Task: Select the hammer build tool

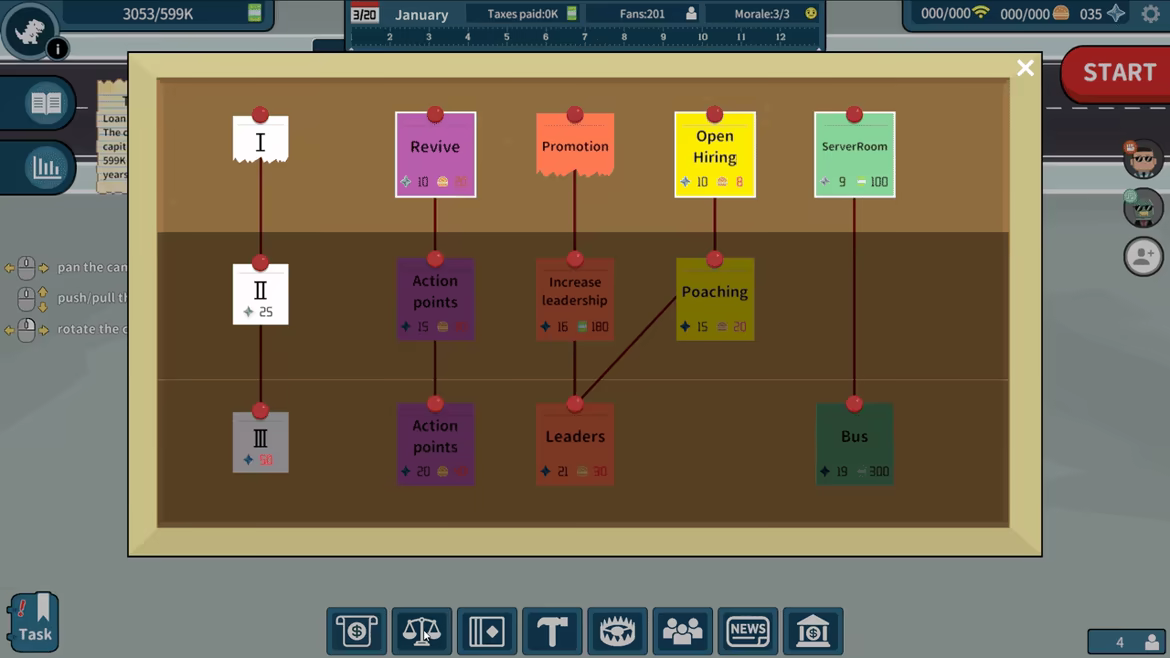Action: click(552, 631)
